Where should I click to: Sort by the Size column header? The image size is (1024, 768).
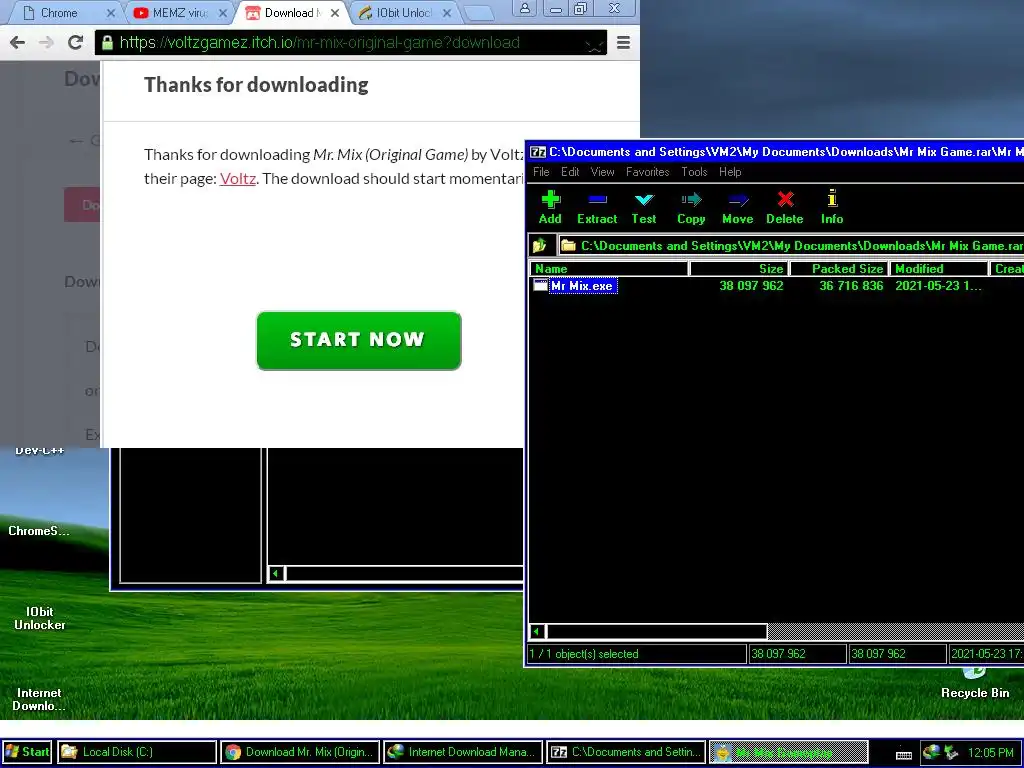(739, 268)
